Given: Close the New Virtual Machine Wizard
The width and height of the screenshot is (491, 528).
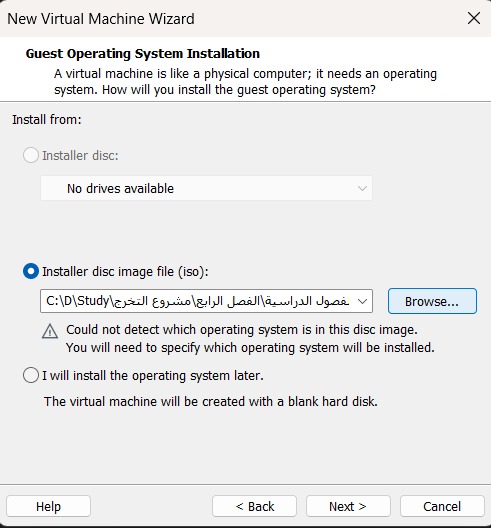Looking at the screenshot, I should click(x=474, y=18).
